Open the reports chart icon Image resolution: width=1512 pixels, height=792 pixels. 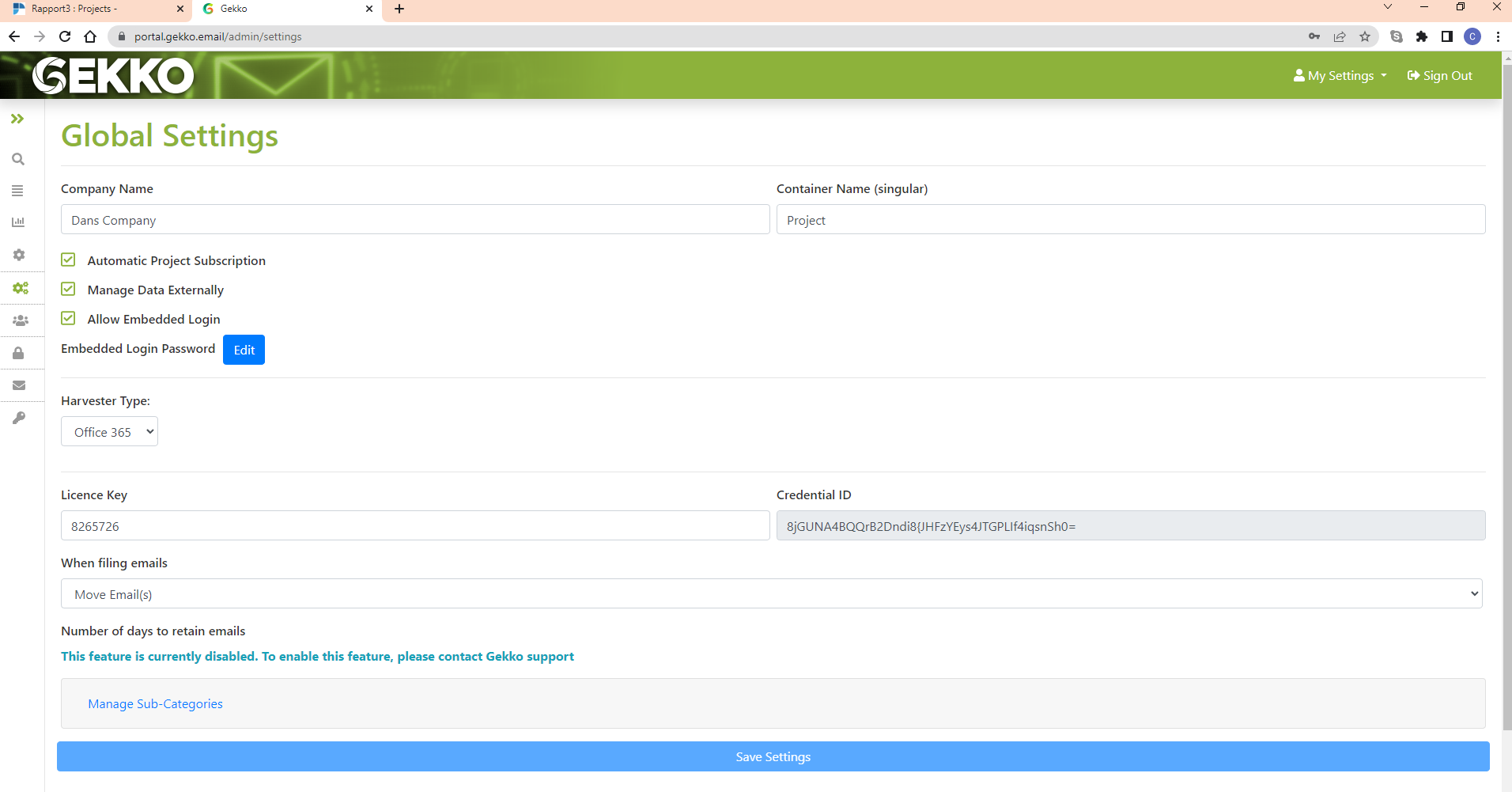pos(17,222)
